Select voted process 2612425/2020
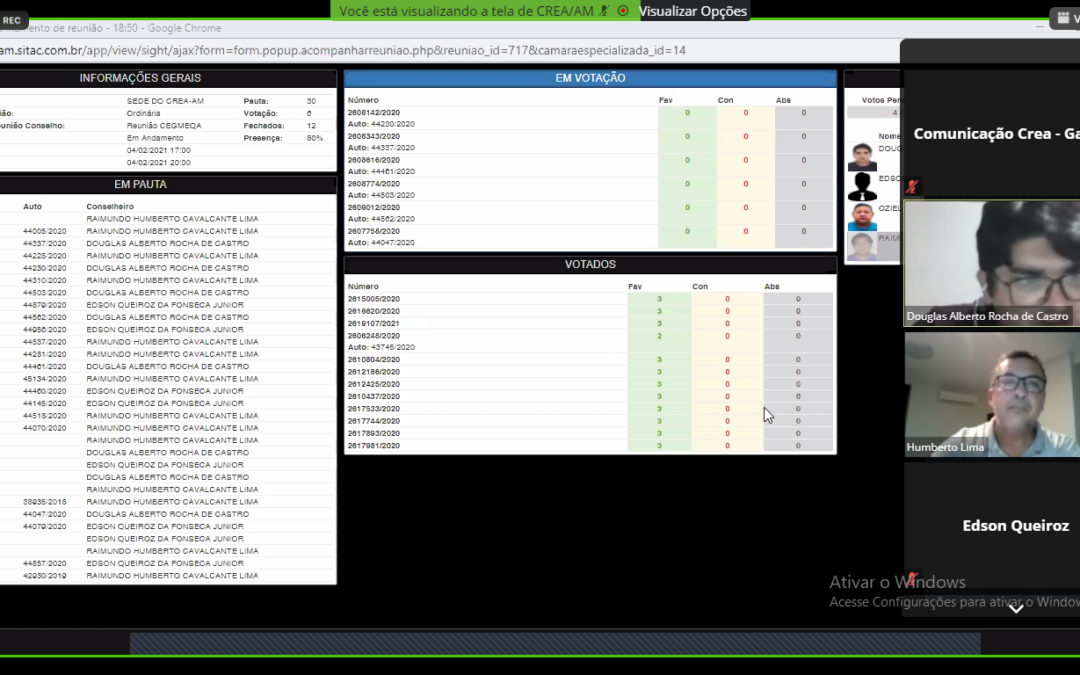The image size is (1080, 675). [x=373, y=384]
